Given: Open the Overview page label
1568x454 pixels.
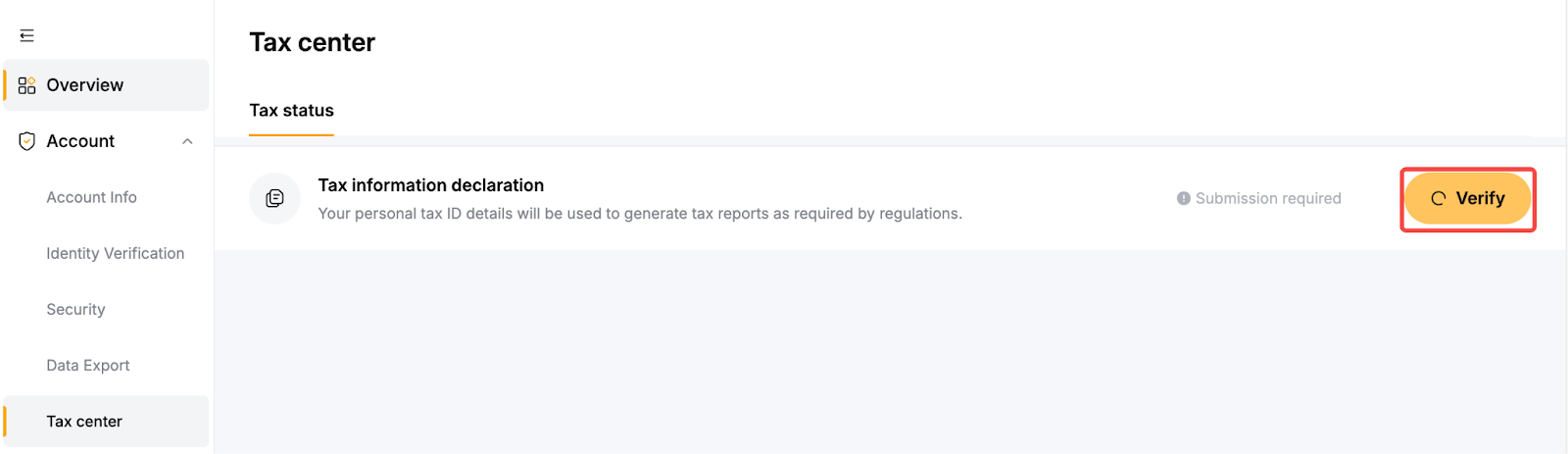Looking at the screenshot, I should [85, 85].
